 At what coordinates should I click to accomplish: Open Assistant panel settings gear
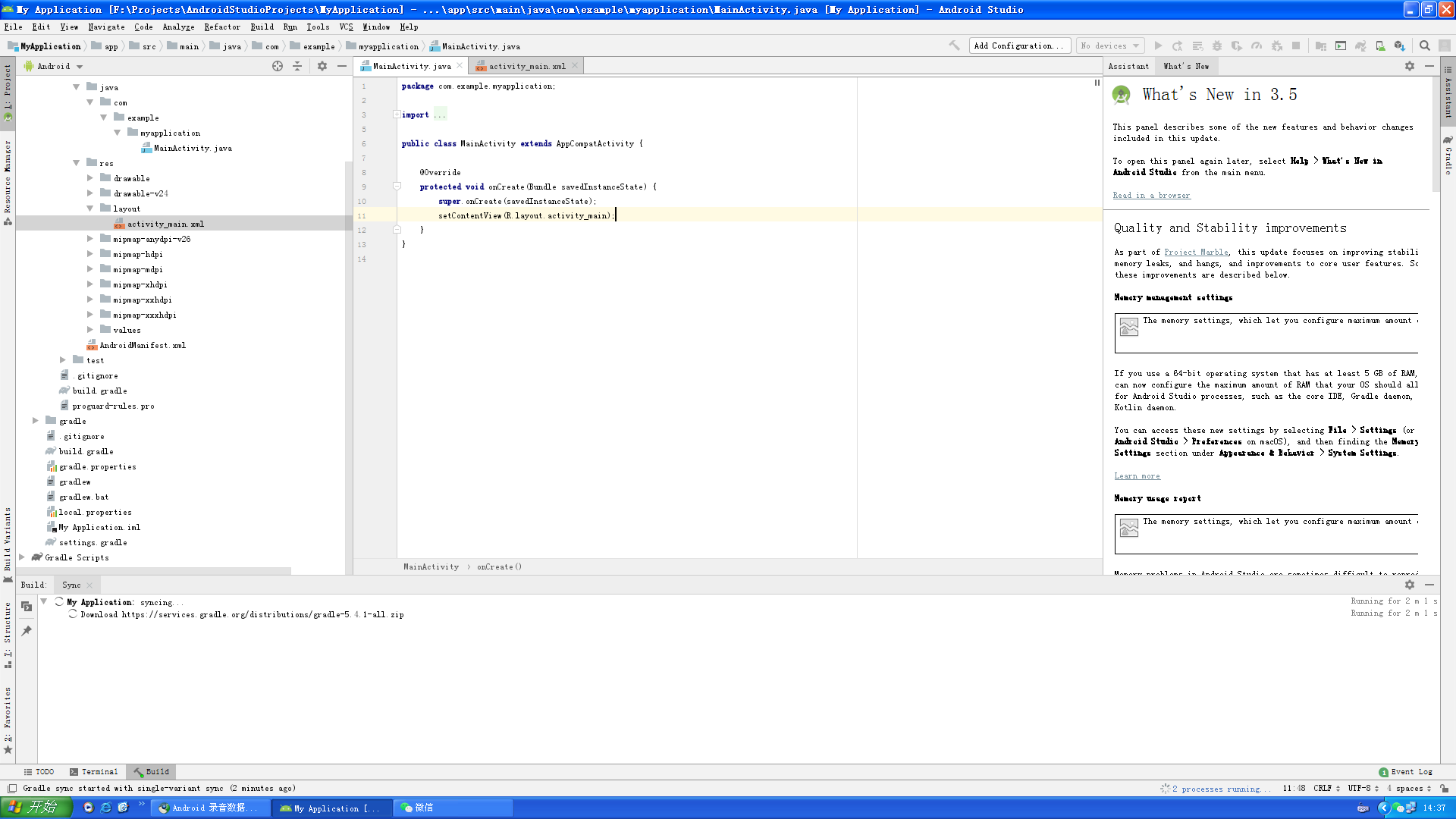1410,66
